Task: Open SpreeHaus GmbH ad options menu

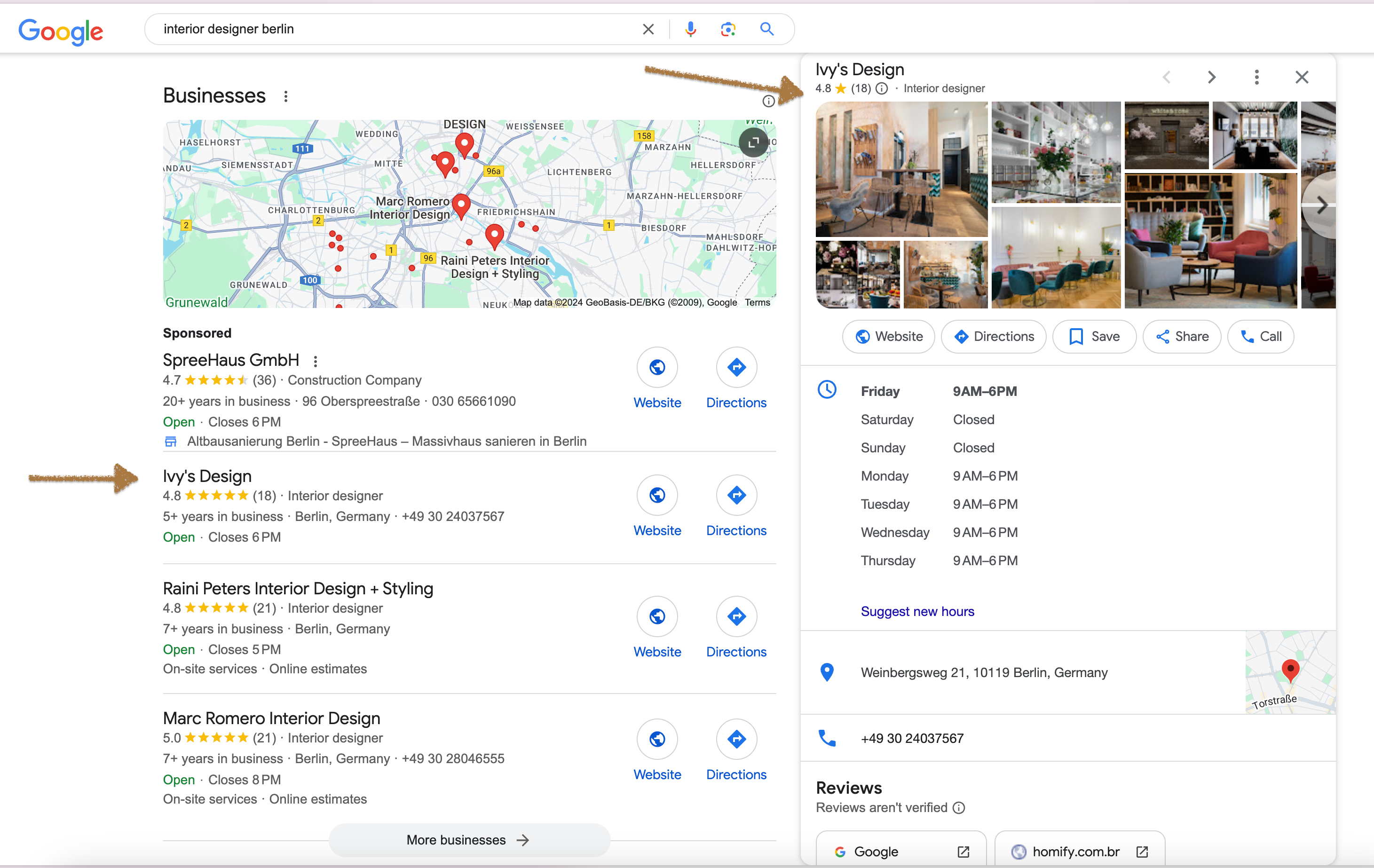Action: point(316,361)
